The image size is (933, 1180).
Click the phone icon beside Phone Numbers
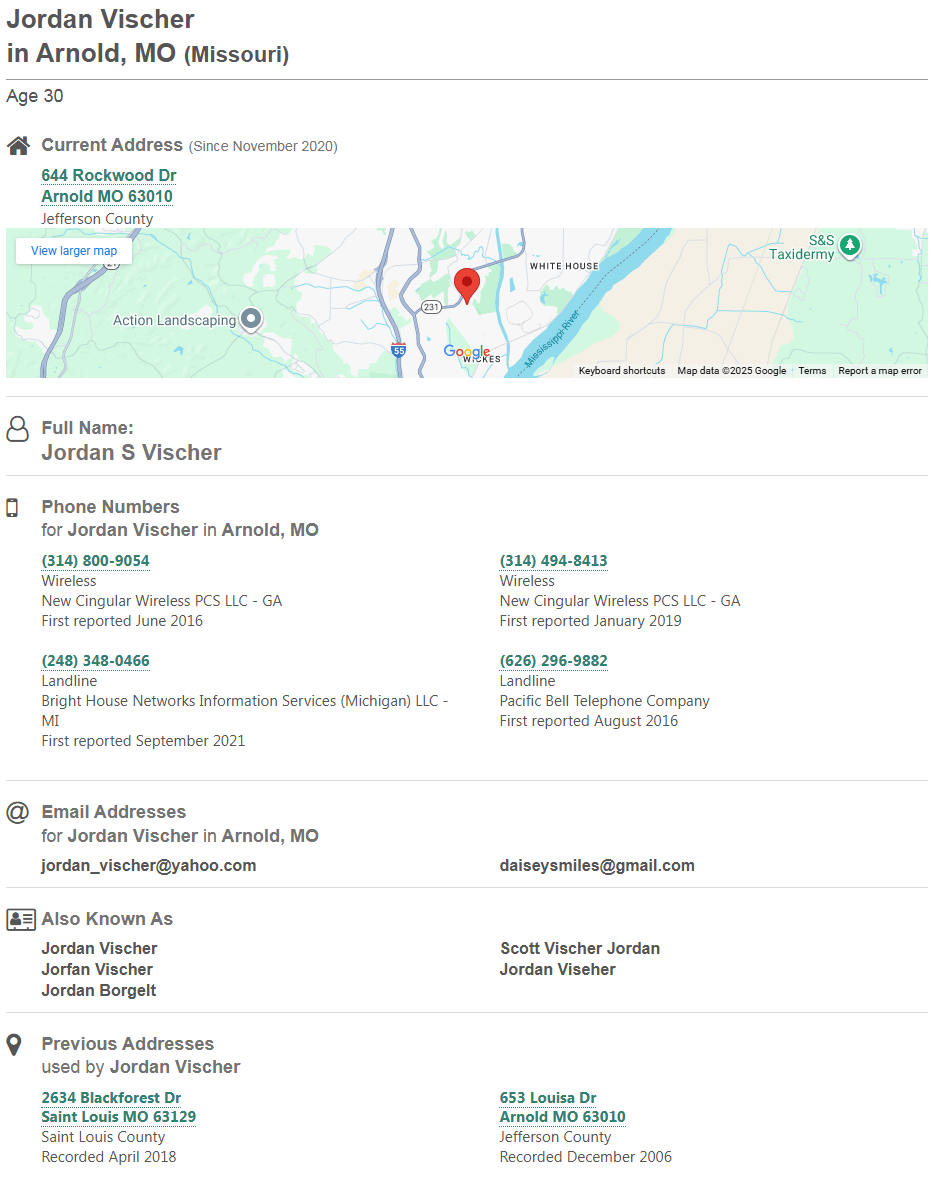point(13,508)
